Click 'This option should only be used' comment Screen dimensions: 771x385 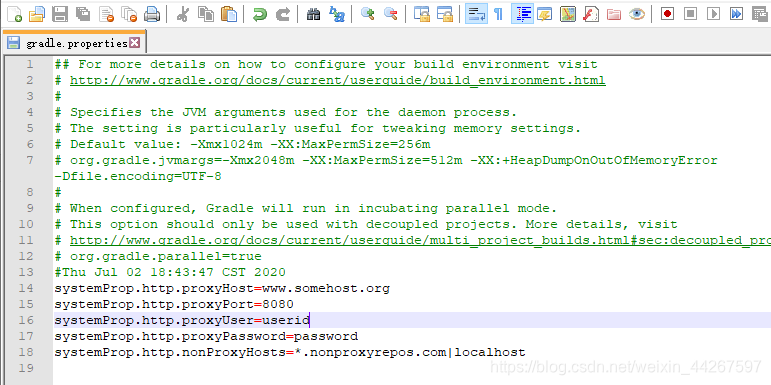[x=366, y=225]
